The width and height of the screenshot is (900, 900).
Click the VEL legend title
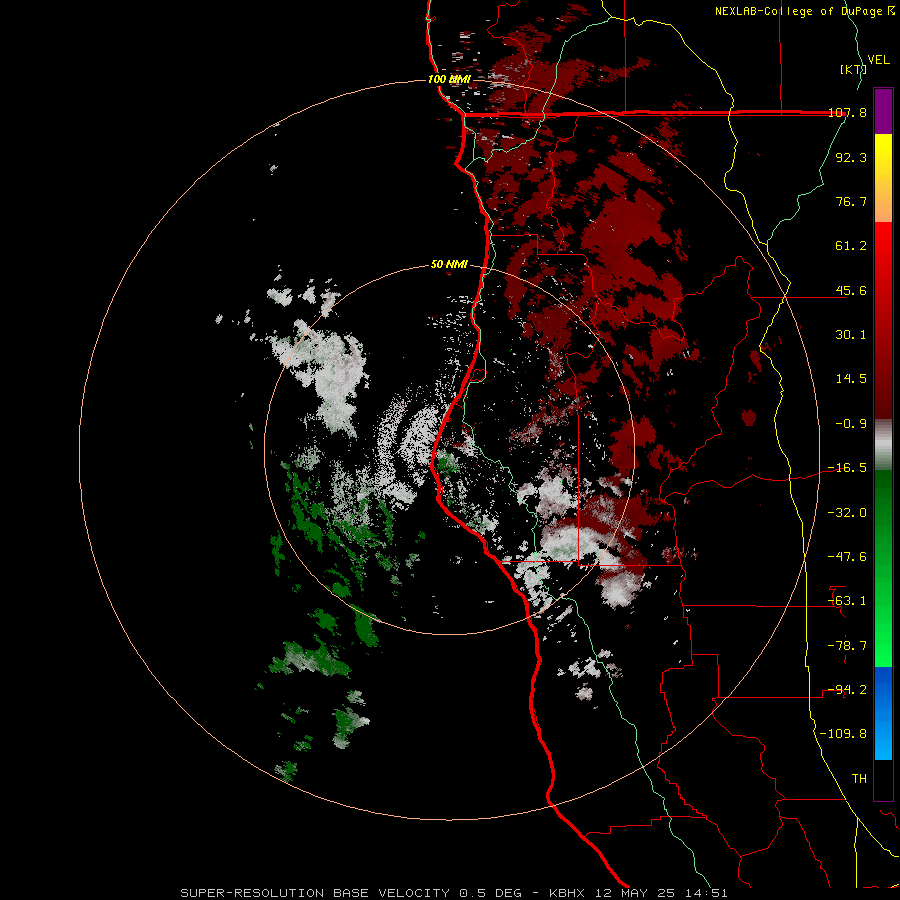point(878,60)
